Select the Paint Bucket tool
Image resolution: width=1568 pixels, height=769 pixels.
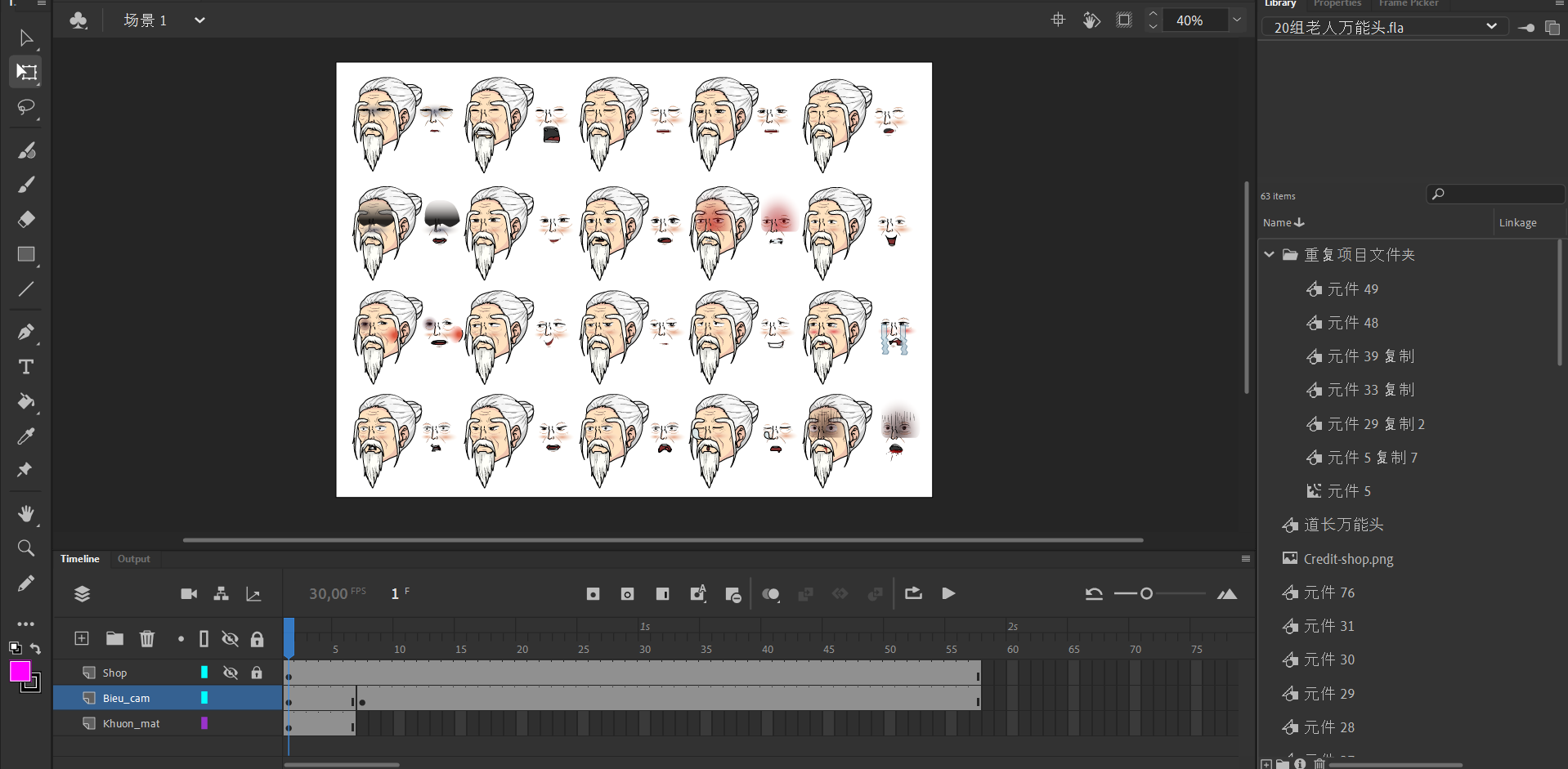click(x=26, y=401)
